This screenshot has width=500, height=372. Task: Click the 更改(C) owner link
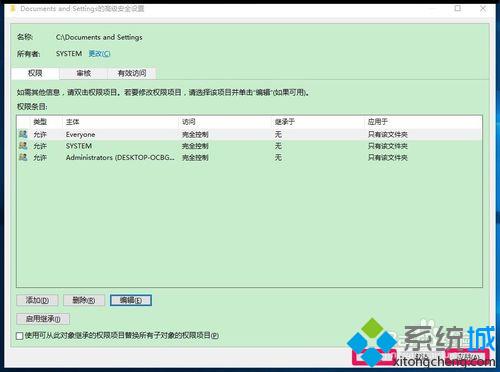pyautogui.click(x=99, y=54)
